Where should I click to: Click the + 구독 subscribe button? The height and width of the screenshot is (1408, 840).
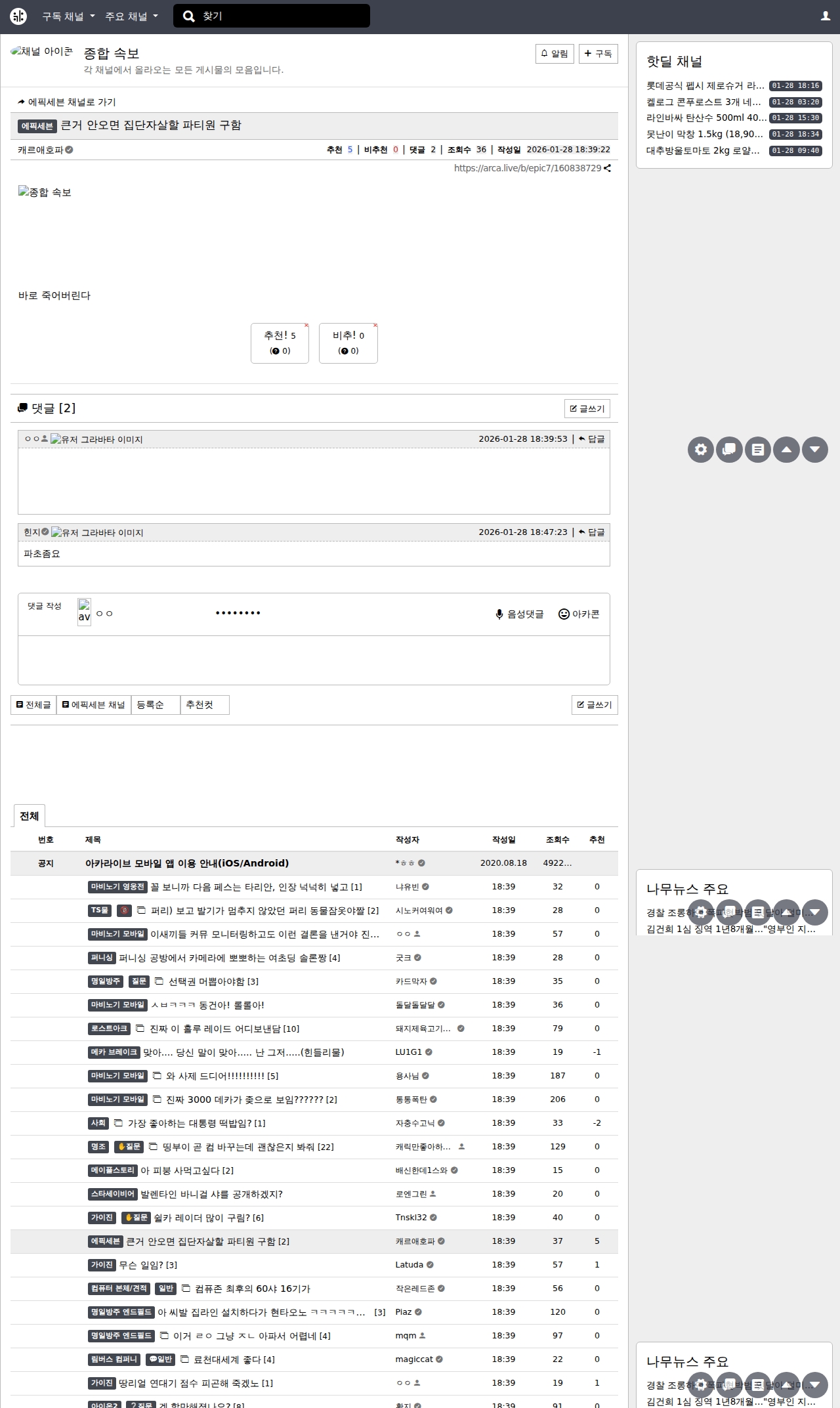(598, 54)
